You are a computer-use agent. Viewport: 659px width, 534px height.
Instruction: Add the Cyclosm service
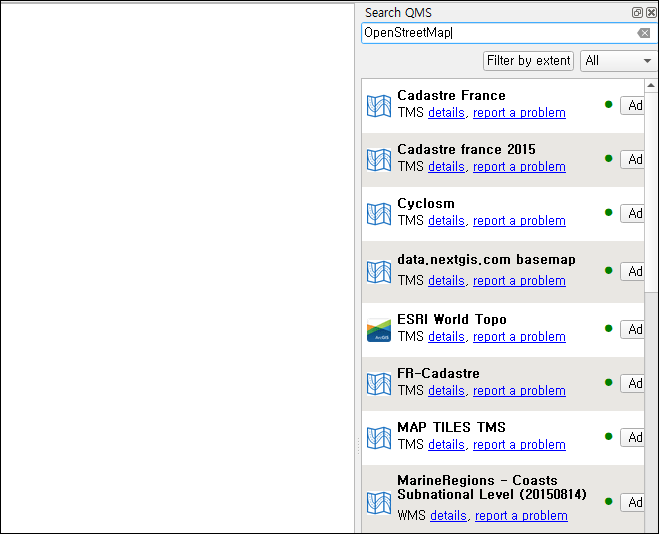click(x=632, y=213)
